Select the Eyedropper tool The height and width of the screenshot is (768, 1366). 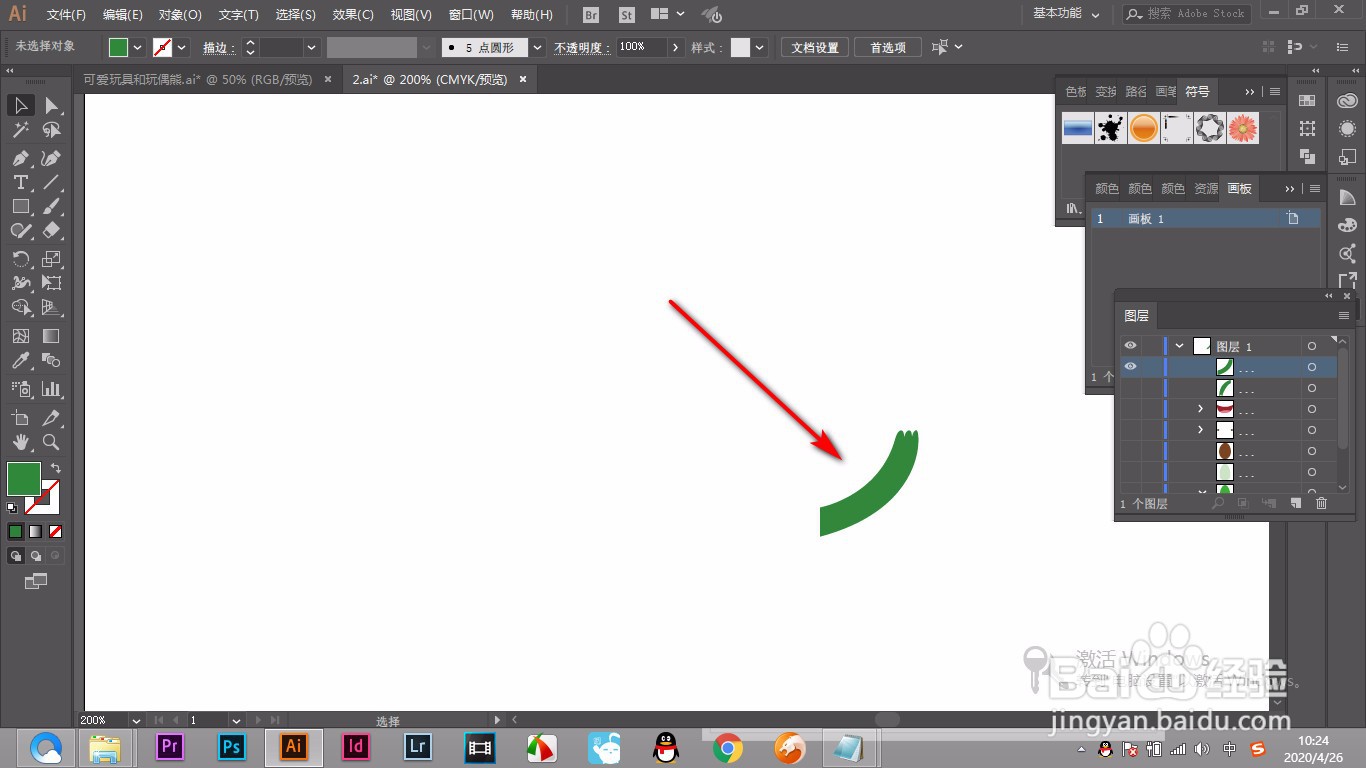(x=20, y=360)
